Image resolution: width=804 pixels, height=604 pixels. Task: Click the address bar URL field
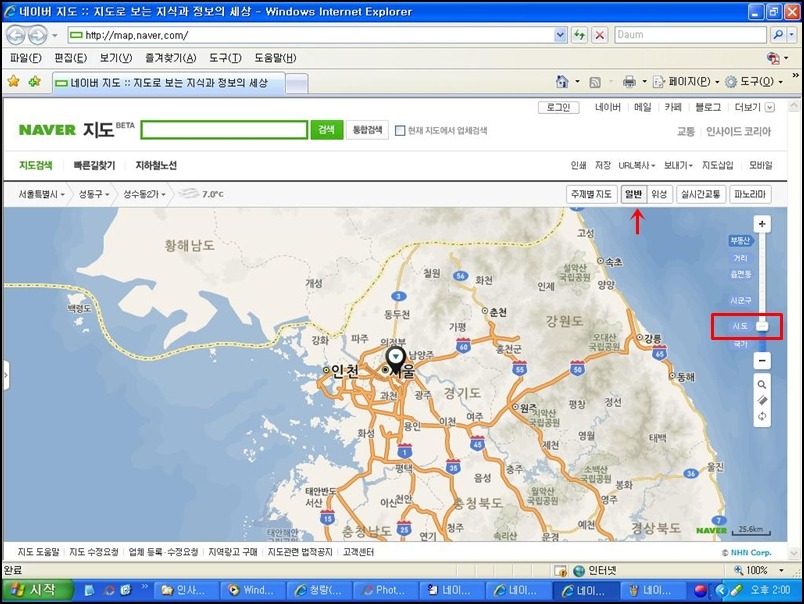(311, 35)
